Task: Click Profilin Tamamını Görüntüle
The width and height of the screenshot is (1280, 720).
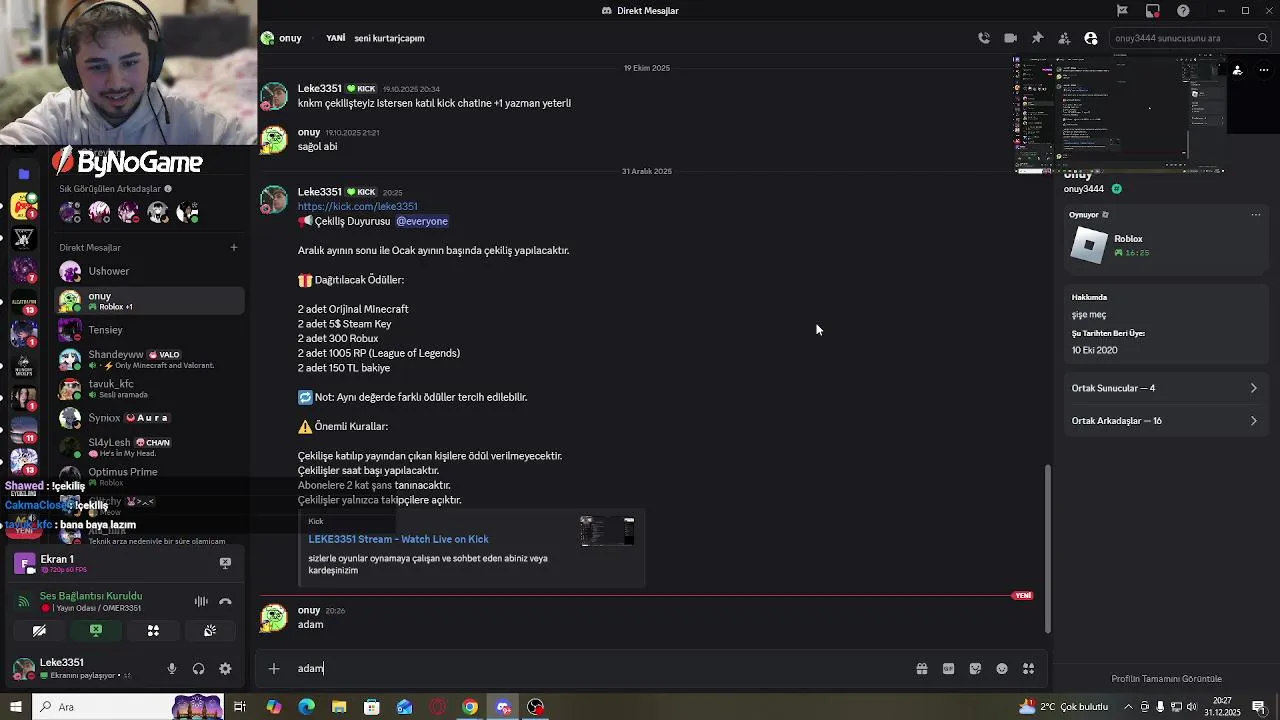Action: pyautogui.click(x=1166, y=679)
